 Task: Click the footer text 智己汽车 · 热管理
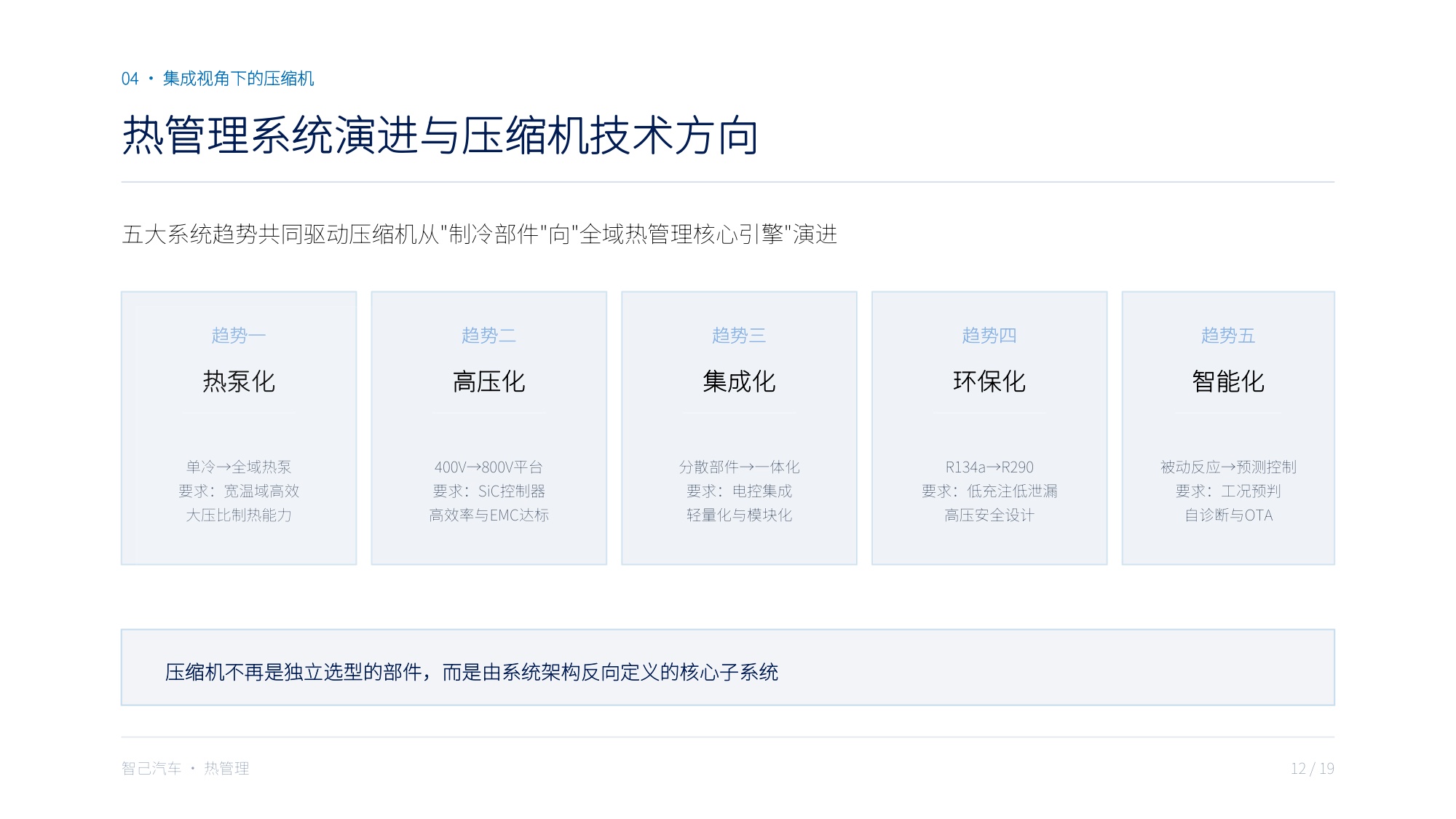coord(186,768)
